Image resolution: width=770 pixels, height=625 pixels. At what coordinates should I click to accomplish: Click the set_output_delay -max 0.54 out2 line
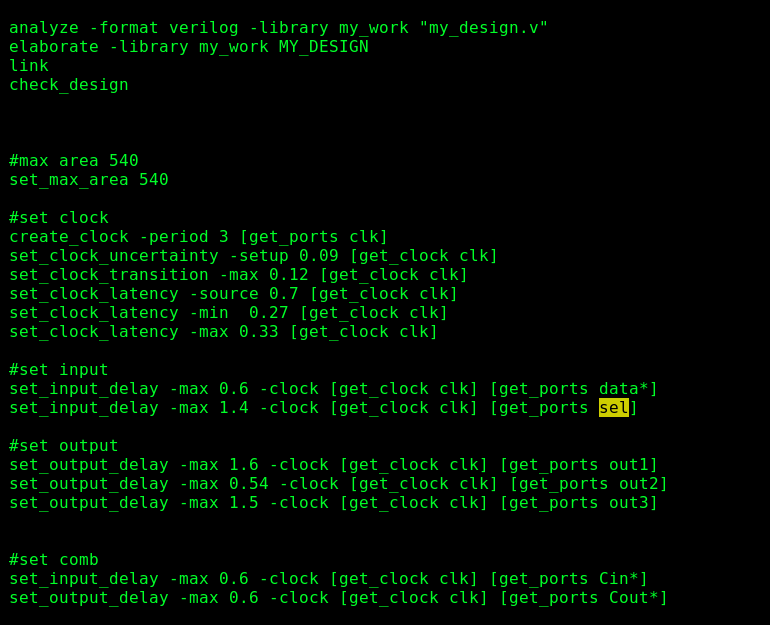click(x=338, y=484)
